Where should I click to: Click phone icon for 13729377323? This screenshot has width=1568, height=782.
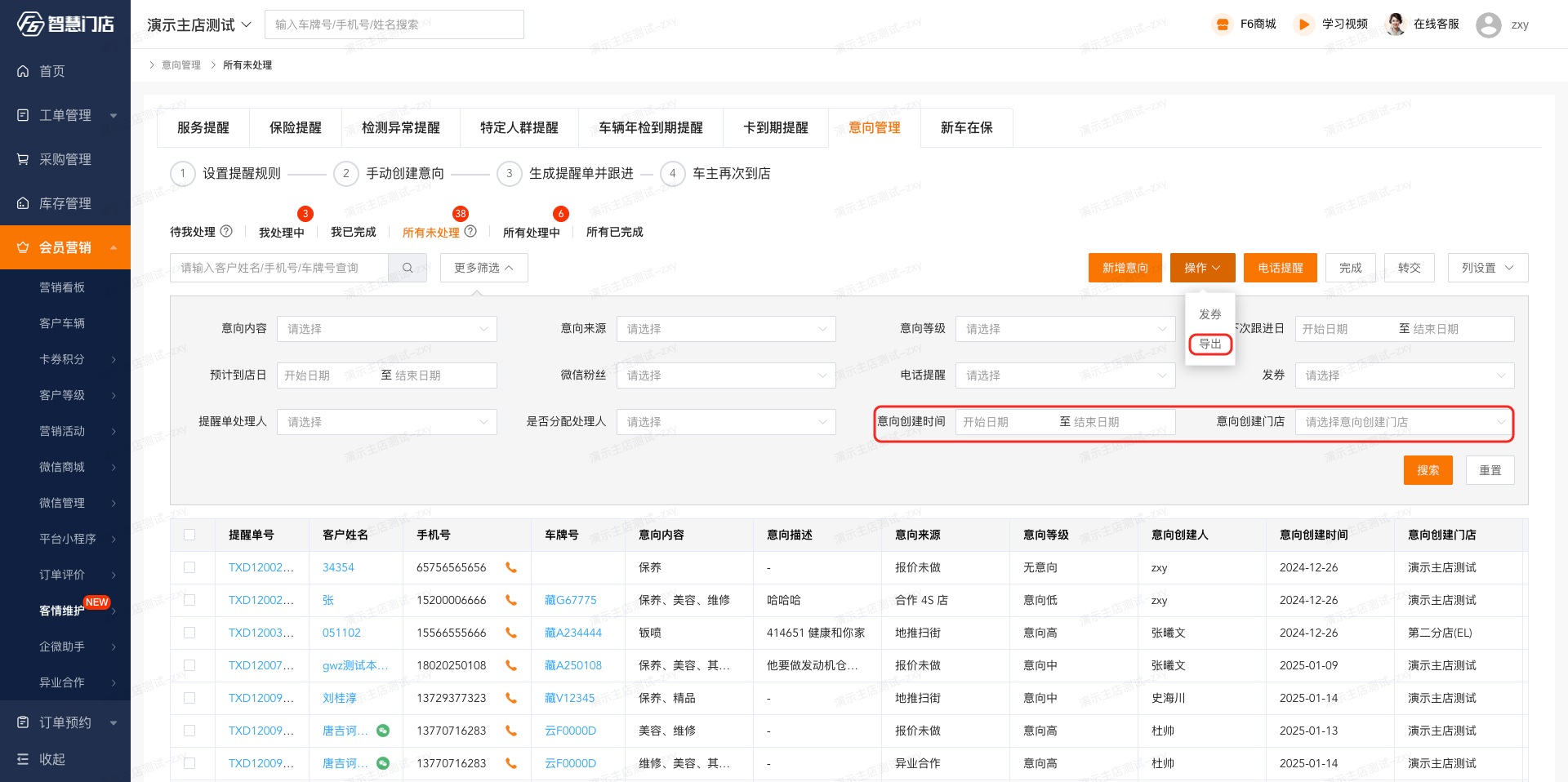[x=511, y=698]
